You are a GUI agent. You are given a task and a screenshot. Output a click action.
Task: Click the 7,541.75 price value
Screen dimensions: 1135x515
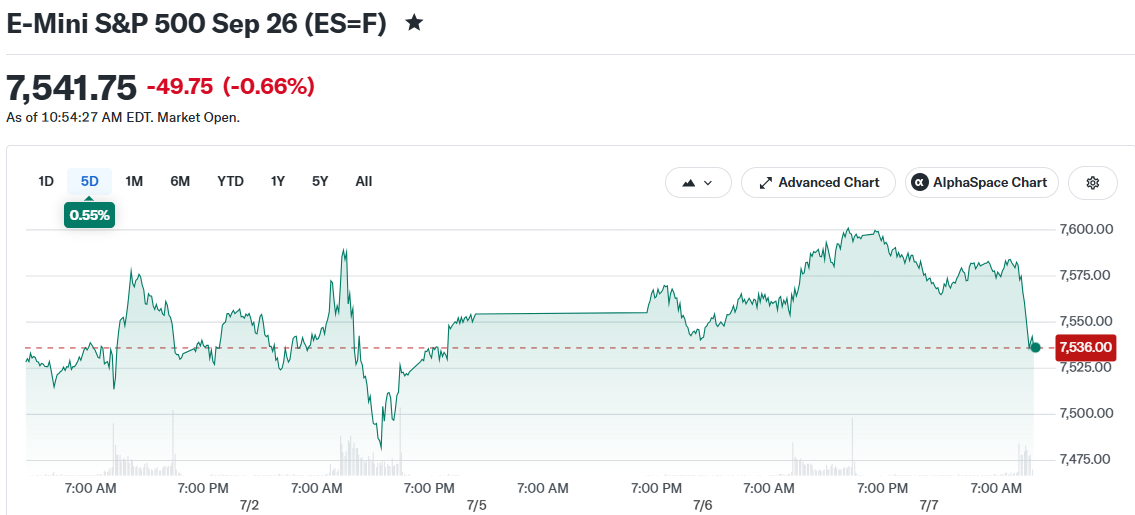pyautogui.click(x=71, y=88)
